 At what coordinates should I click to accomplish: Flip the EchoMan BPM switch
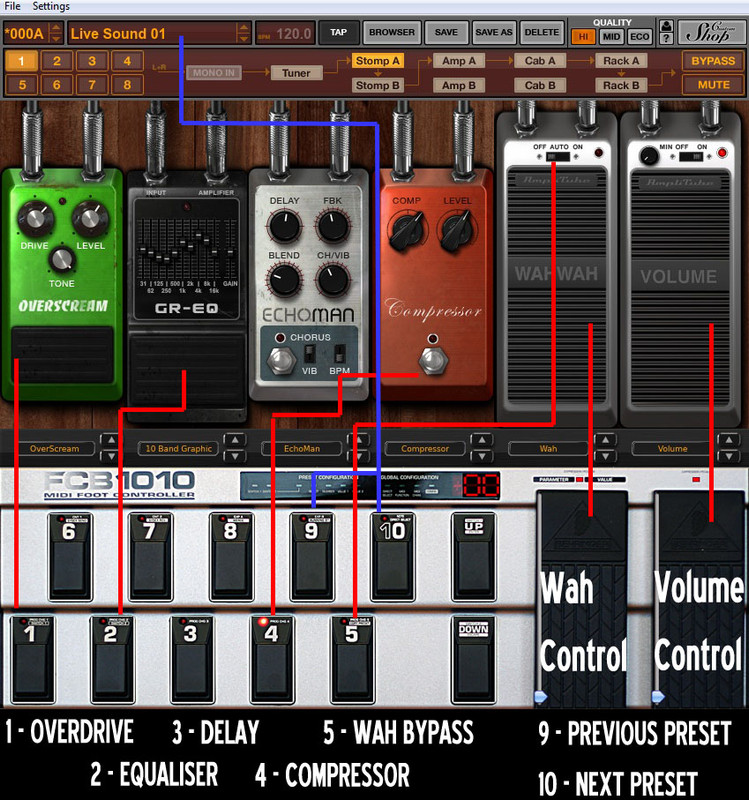pos(339,353)
